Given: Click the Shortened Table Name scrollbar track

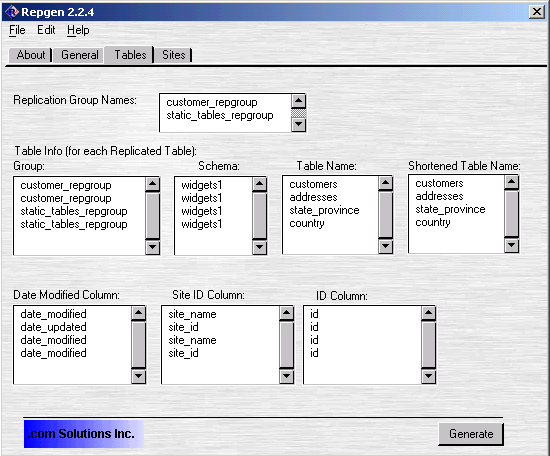Looking at the screenshot, I should [x=511, y=214].
